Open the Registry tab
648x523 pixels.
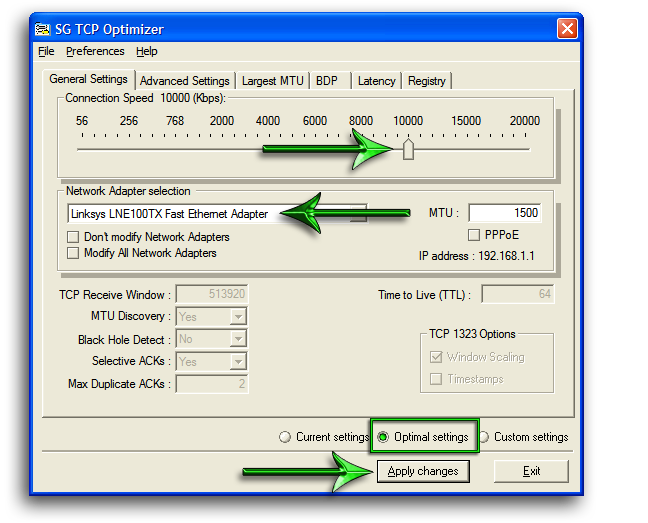pyautogui.click(x=427, y=81)
